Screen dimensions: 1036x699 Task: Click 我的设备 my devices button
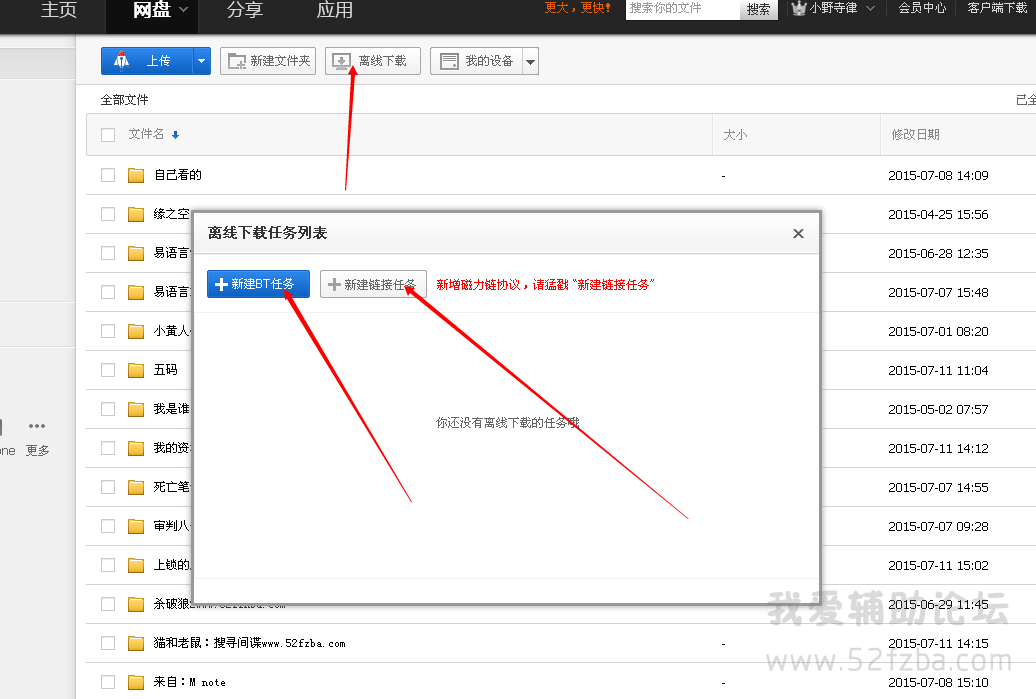click(x=477, y=61)
